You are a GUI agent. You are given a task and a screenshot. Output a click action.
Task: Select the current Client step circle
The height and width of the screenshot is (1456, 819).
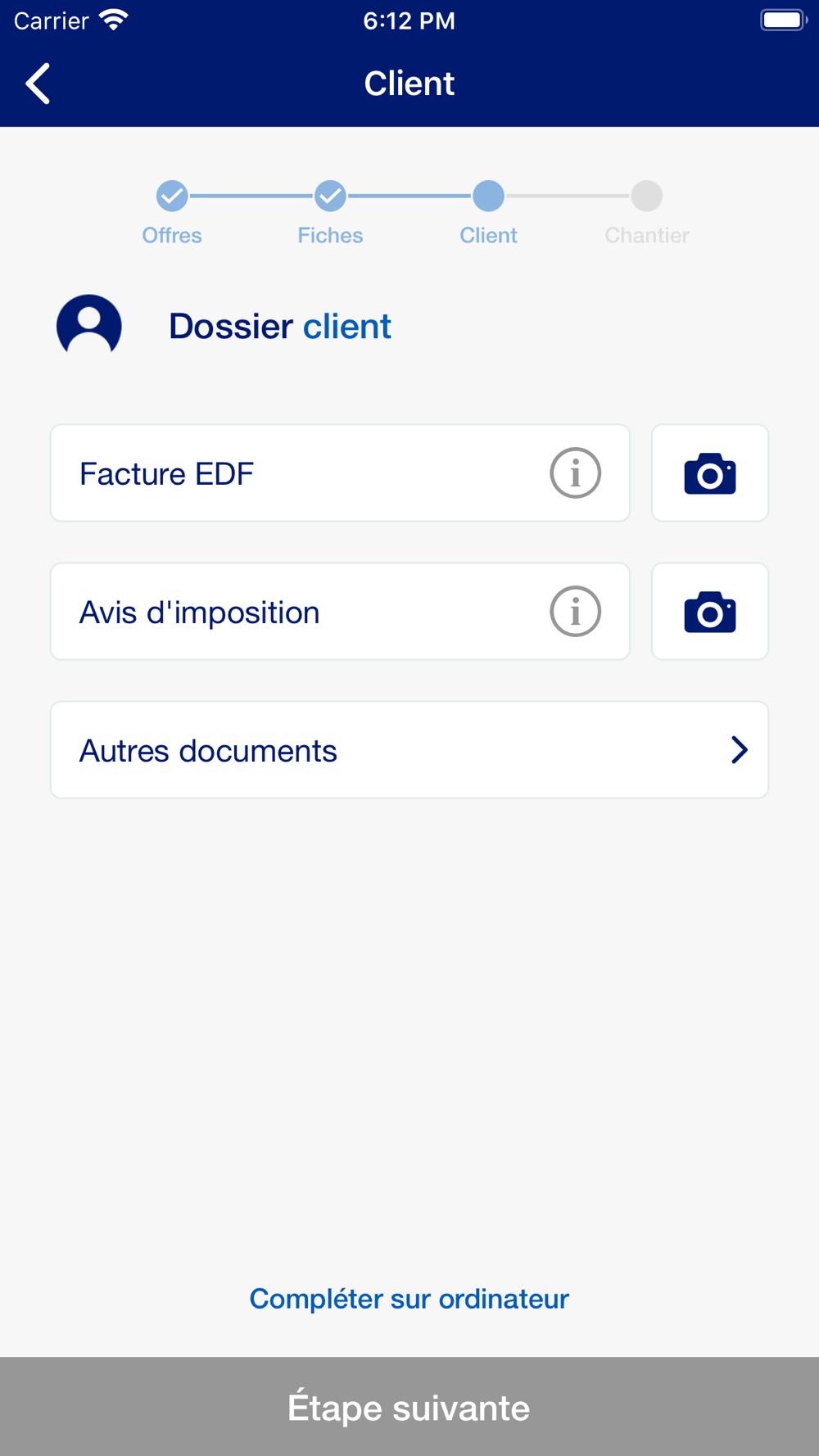tap(488, 196)
